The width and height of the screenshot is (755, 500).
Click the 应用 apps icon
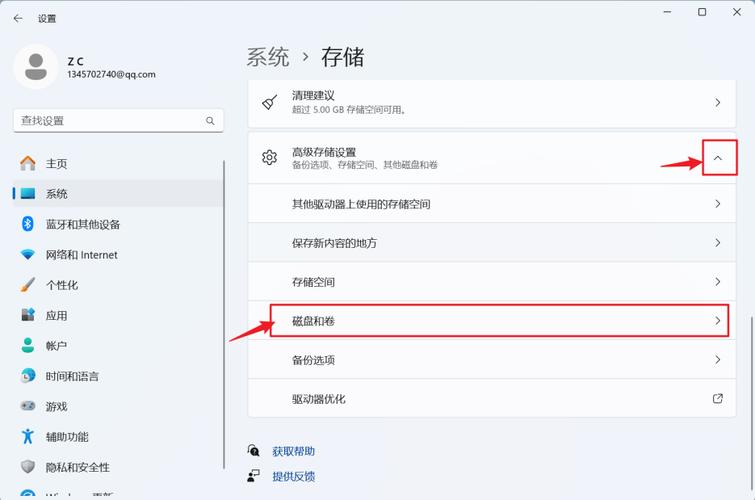[28, 315]
